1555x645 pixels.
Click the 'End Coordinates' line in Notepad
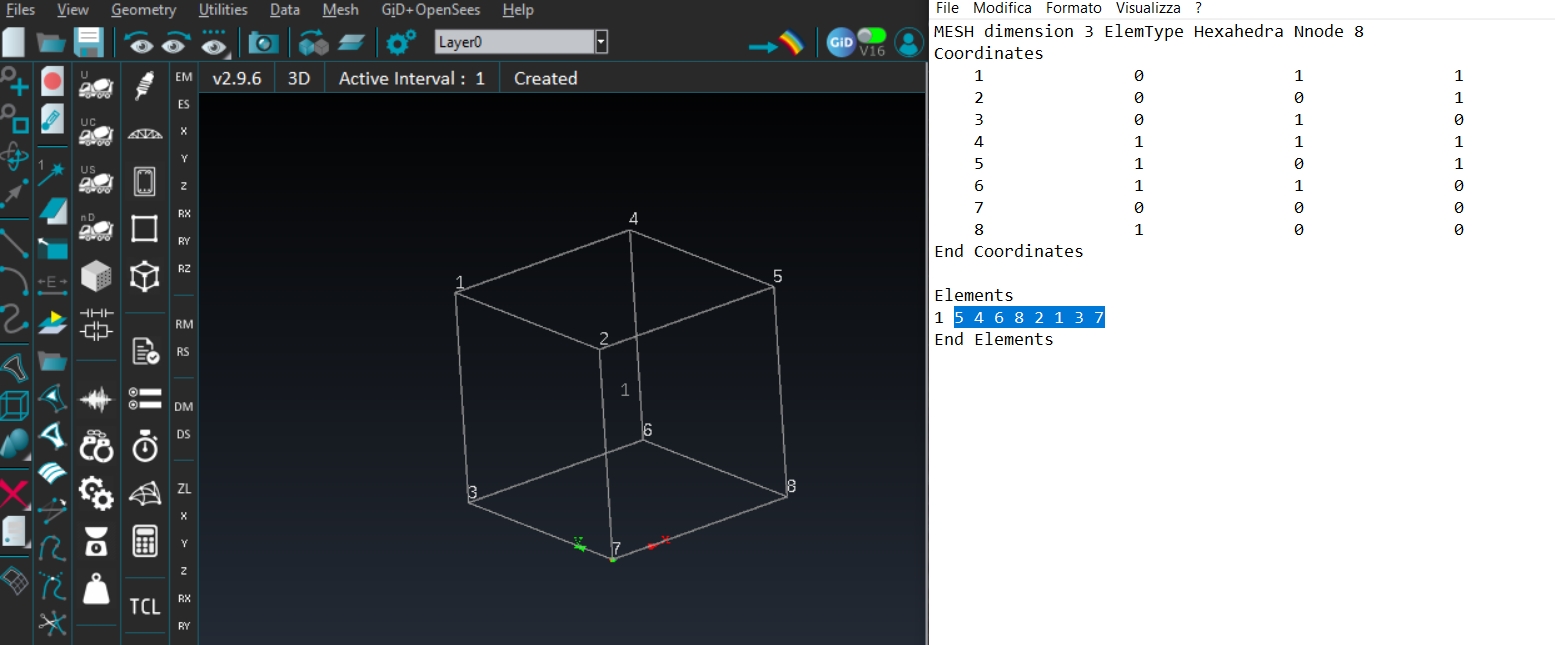point(1009,251)
